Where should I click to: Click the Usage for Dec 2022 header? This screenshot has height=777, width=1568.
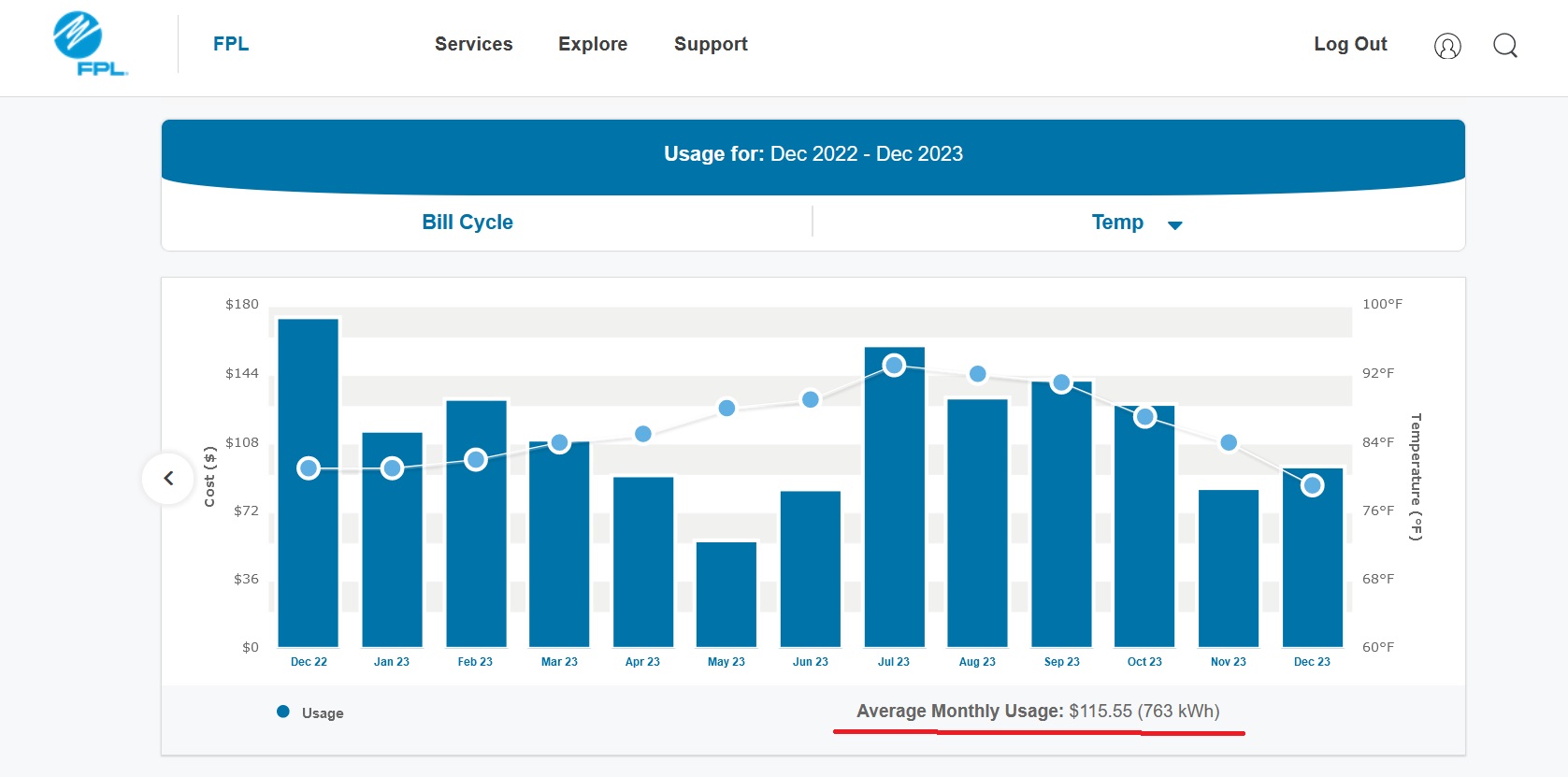click(x=813, y=153)
